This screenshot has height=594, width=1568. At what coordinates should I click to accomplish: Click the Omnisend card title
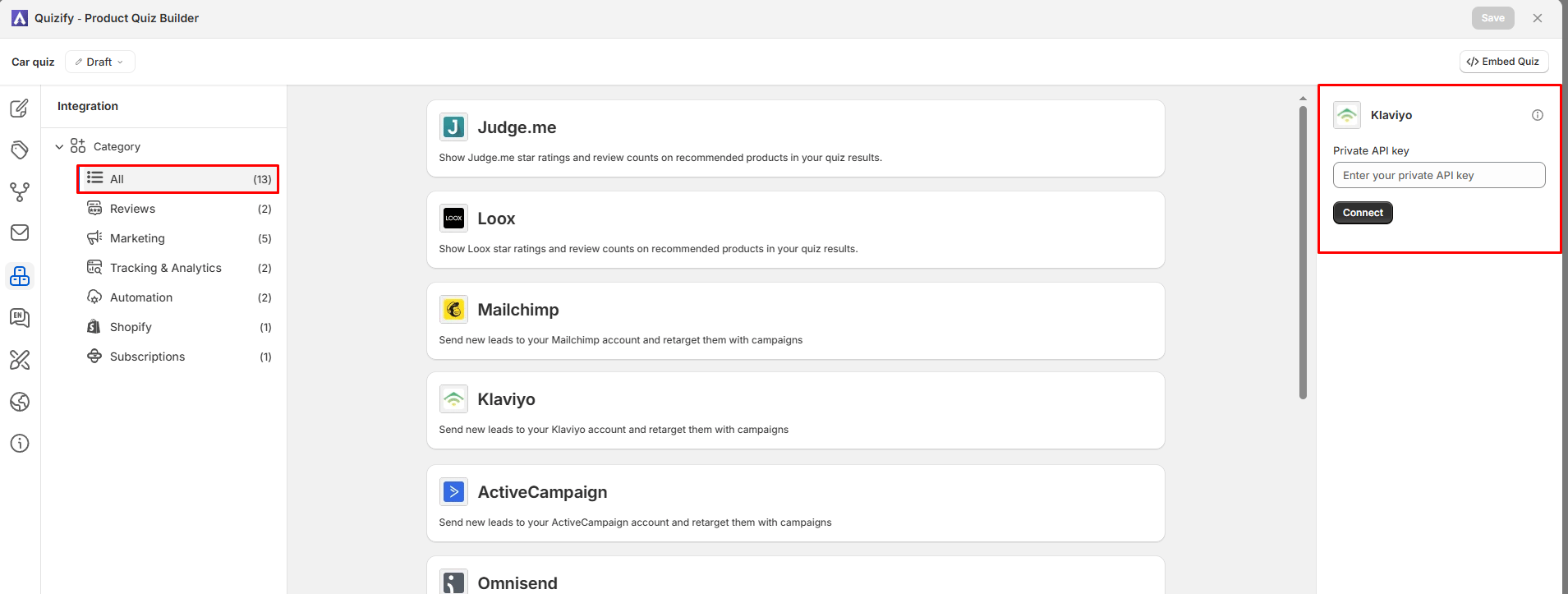517,583
